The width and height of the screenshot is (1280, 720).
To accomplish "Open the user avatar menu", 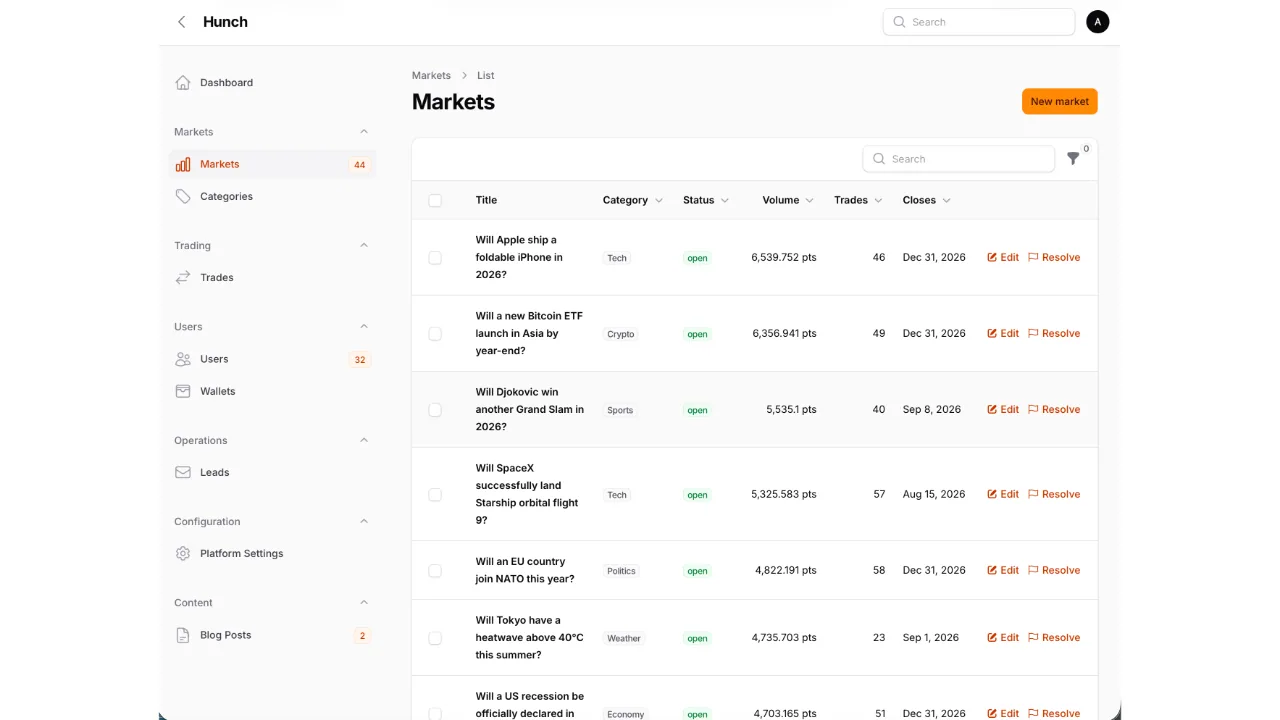I will tap(1097, 22).
